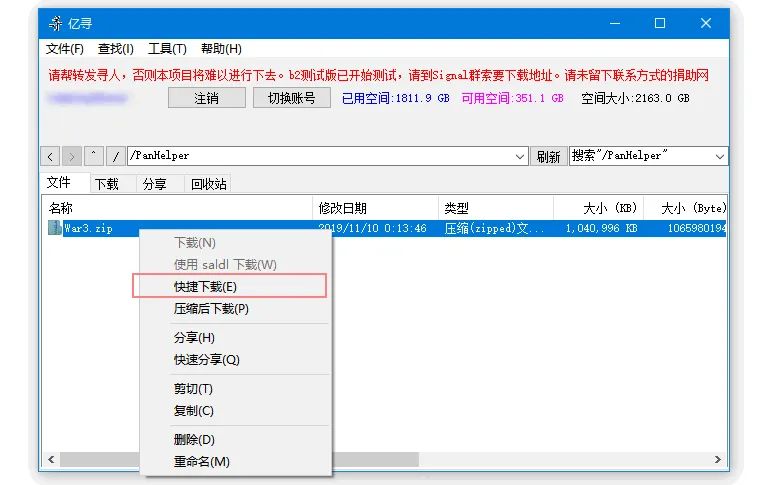The image size is (771, 485).
Task: Sort by 类型 column header
Action: click(x=496, y=208)
